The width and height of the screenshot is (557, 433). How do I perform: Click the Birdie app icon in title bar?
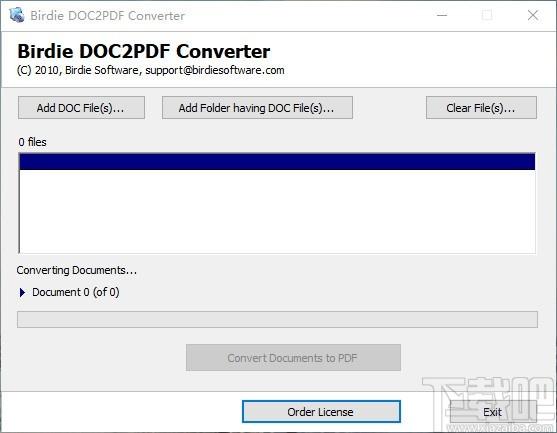(16, 15)
